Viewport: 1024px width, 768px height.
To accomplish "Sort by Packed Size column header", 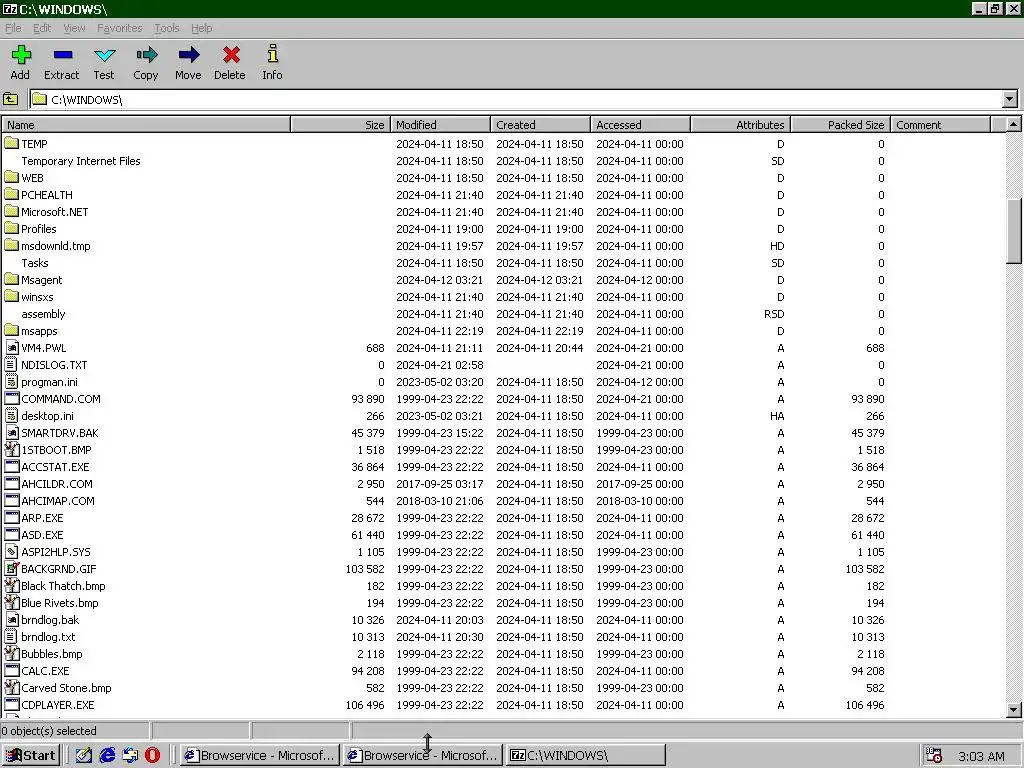I will point(840,125).
